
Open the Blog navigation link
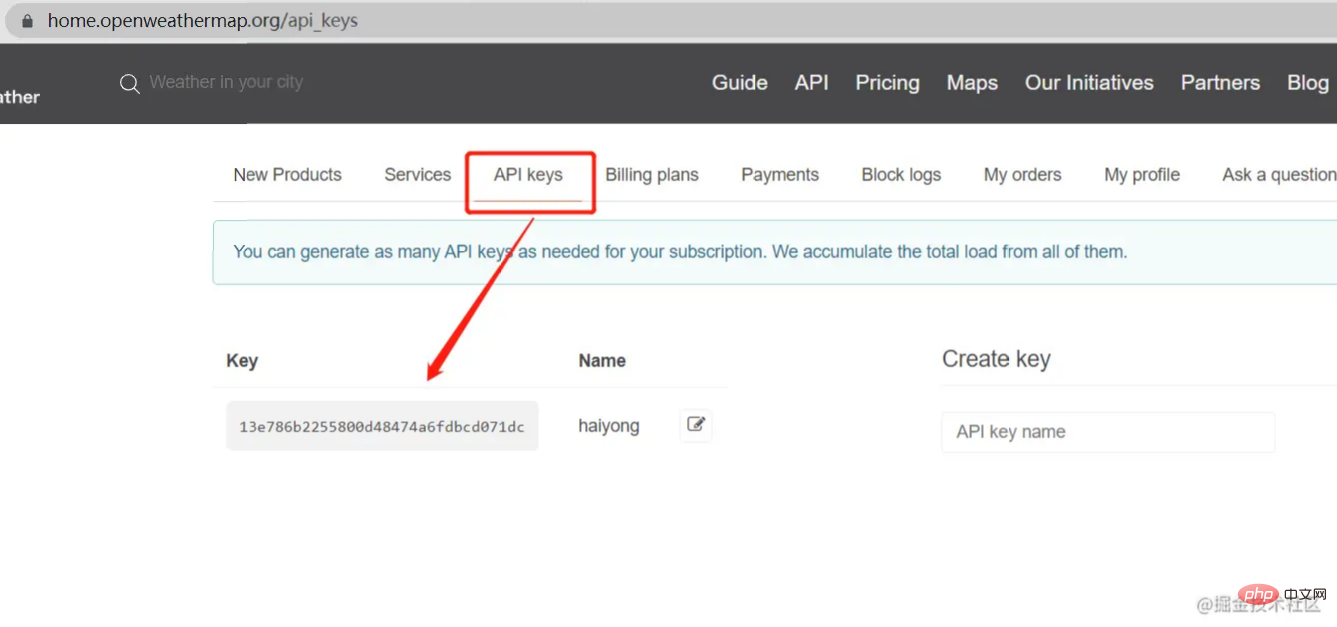click(x=1308, y=83)
